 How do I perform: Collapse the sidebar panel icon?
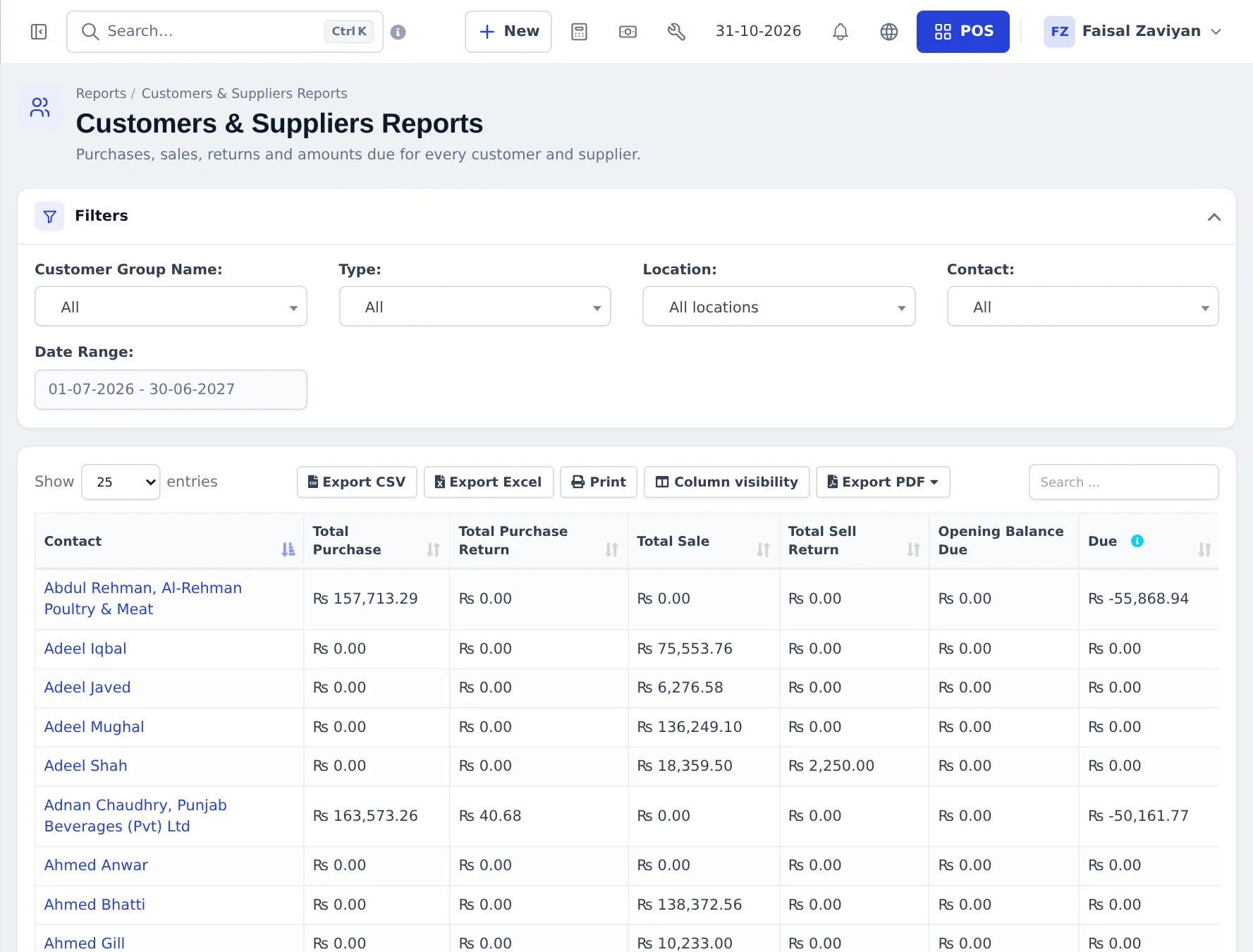(39, 32)
